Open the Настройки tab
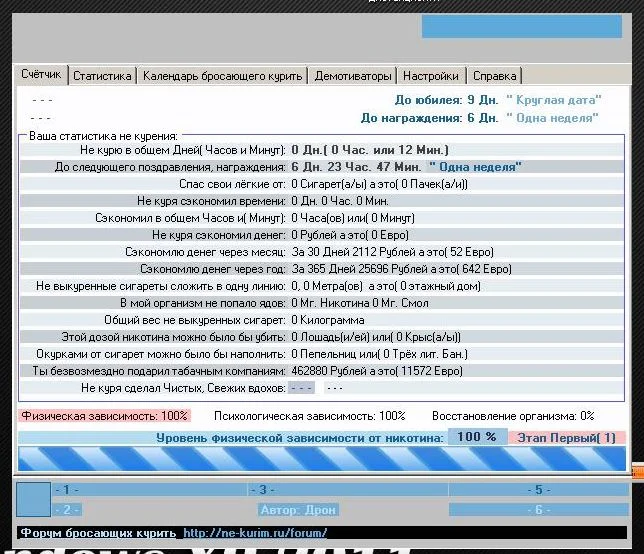The height and width of the screenshot is (554, 644). [431, 76]
